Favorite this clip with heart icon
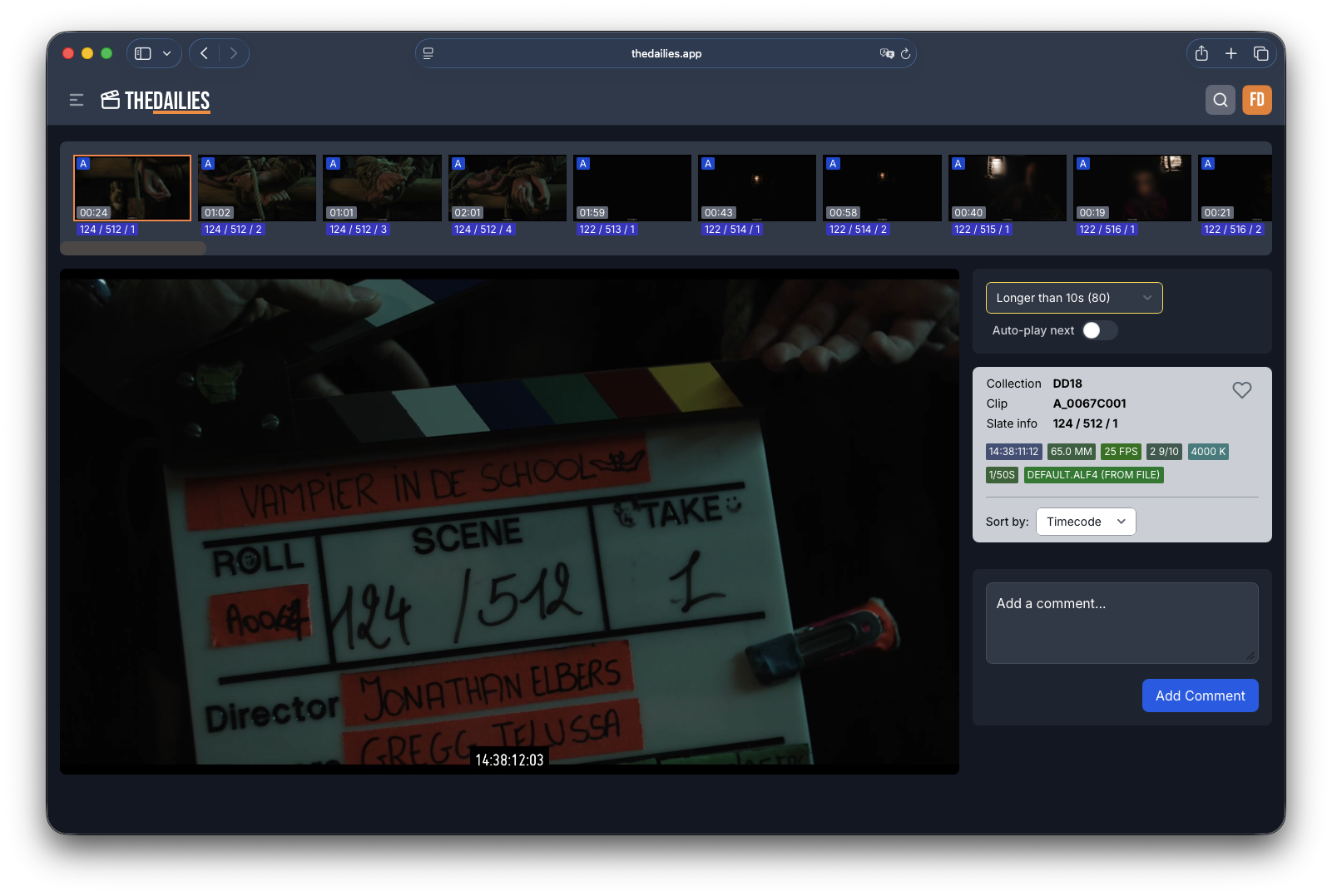 [1241, 389]
